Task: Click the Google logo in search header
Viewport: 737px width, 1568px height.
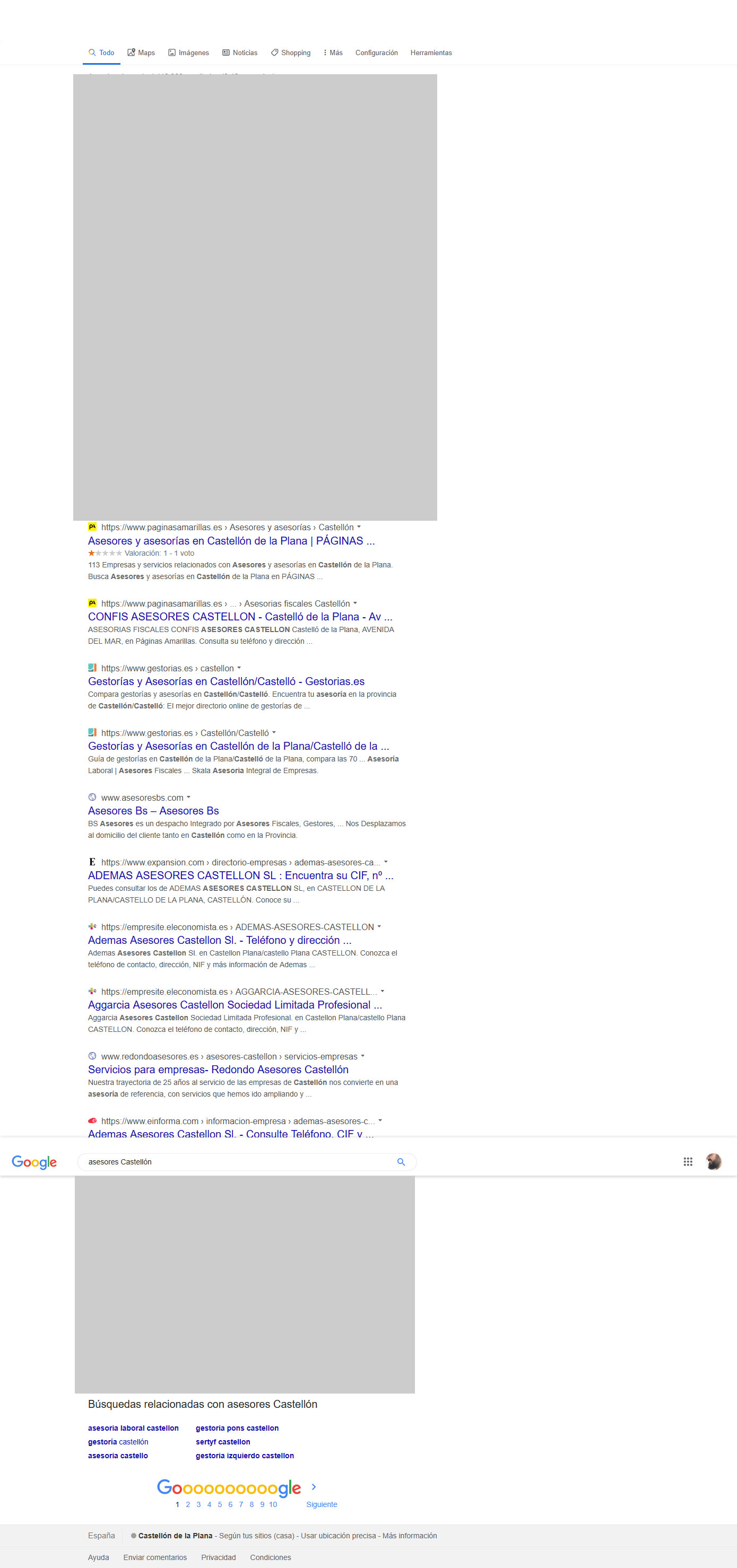Action: [x=34, y=1162]
